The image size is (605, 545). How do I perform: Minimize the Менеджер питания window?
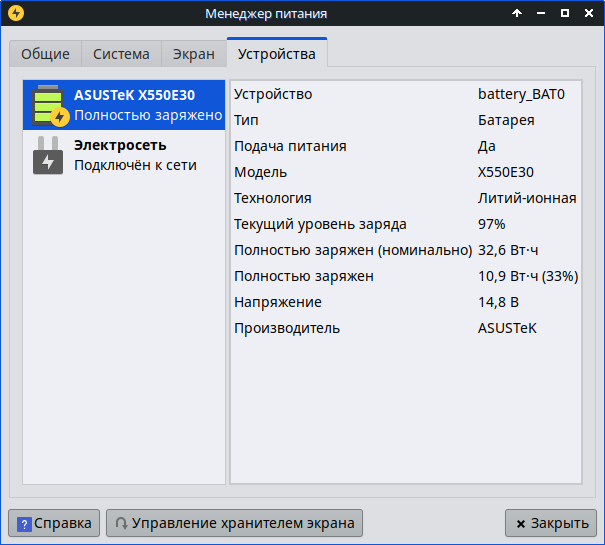(x=541, y=14)
